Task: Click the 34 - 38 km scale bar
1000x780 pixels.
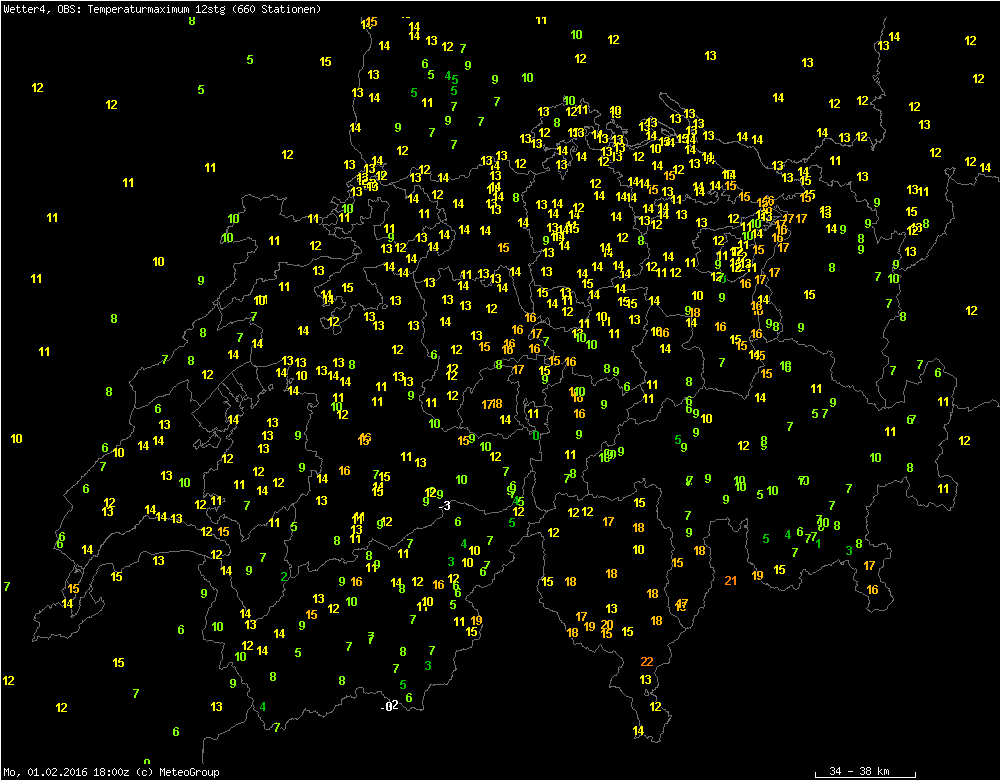Action: (859, 772)
